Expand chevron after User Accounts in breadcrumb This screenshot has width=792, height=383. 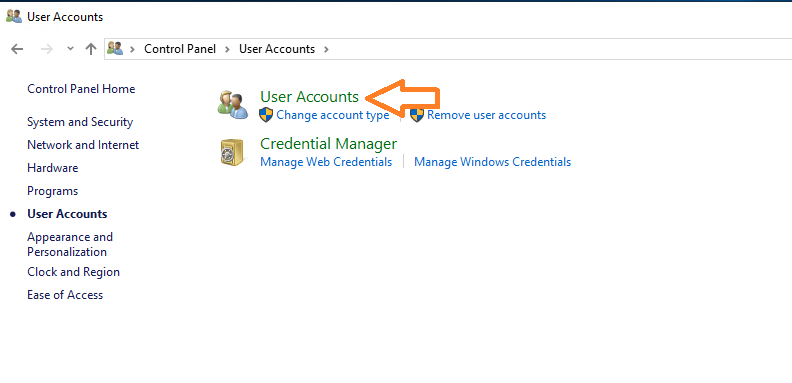tap(326, 49)
